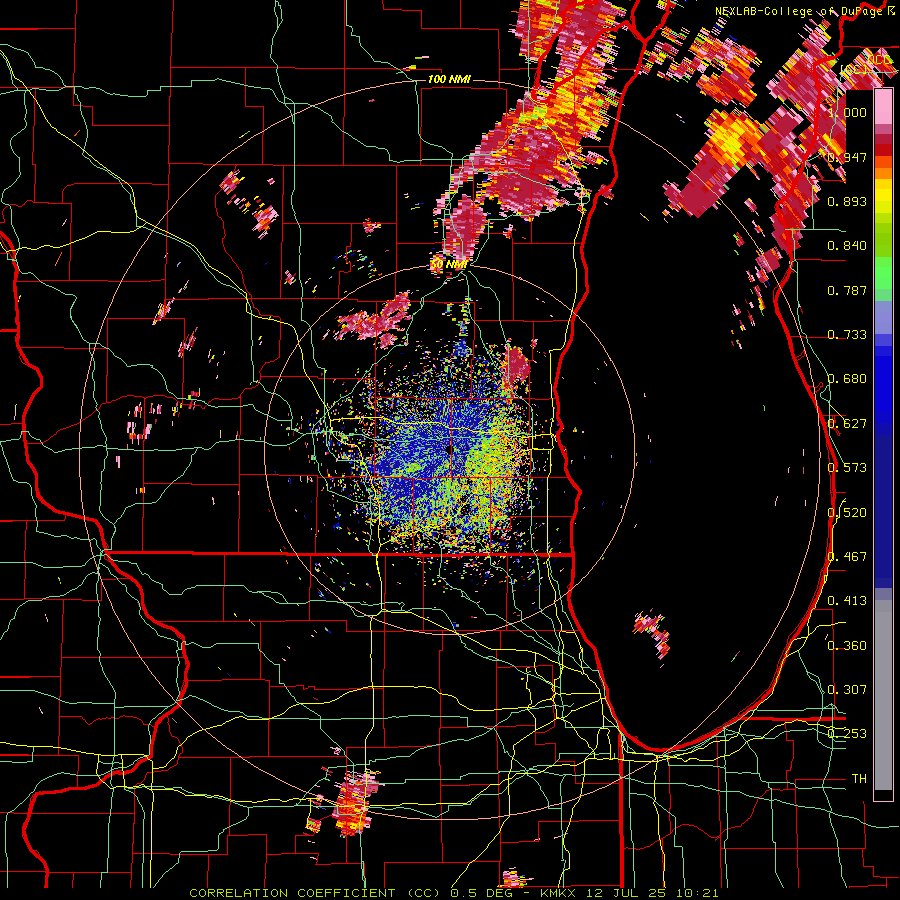
Task: Pick the light pink swatch atop color bar
Action: (x=883, y=107)
